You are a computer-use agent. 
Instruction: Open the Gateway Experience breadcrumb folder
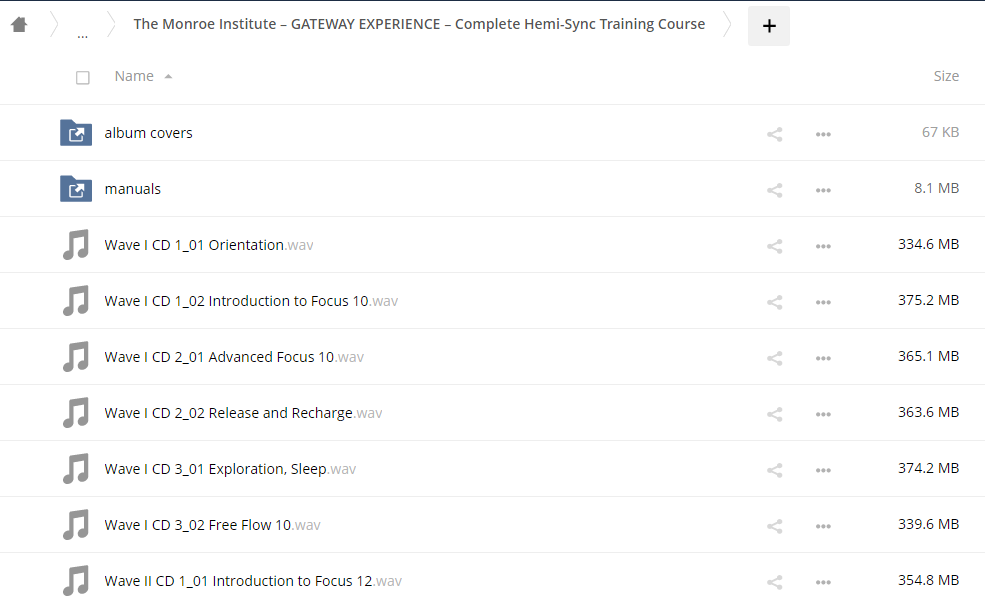click(419, 24)
